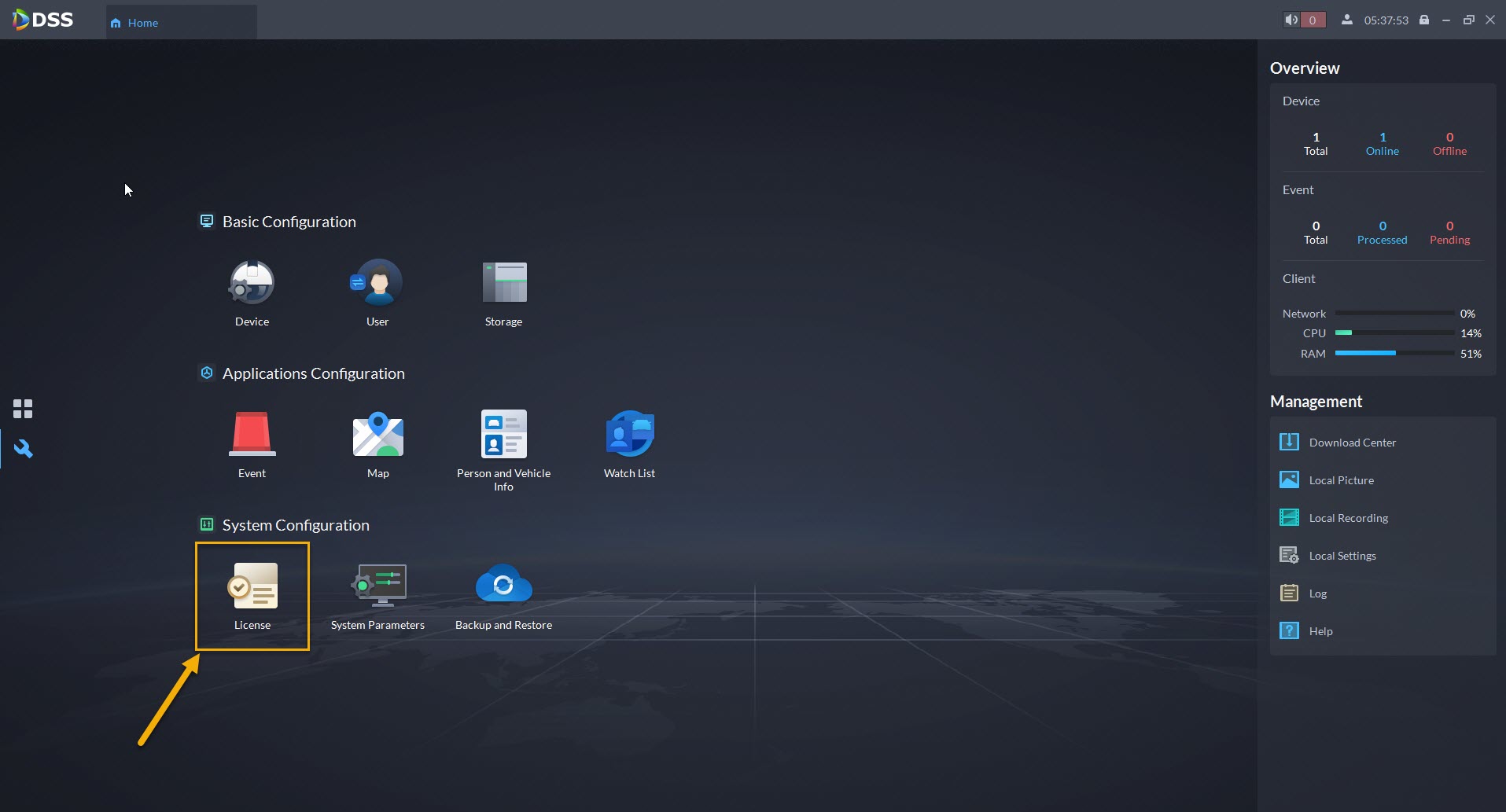1506x812 pixels.
Task: Click the user account icon
Action: point(1347,20)
